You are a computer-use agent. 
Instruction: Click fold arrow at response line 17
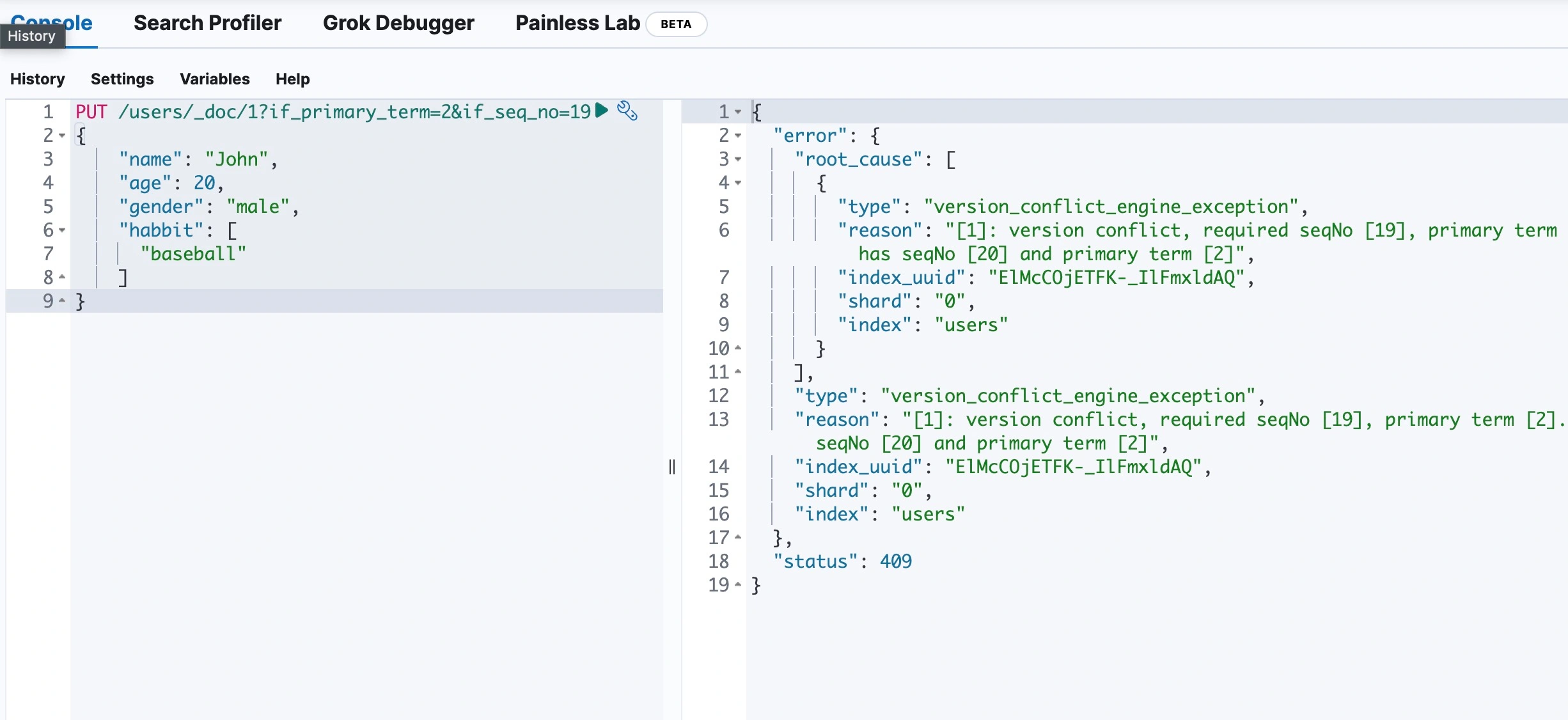[738, 538]
